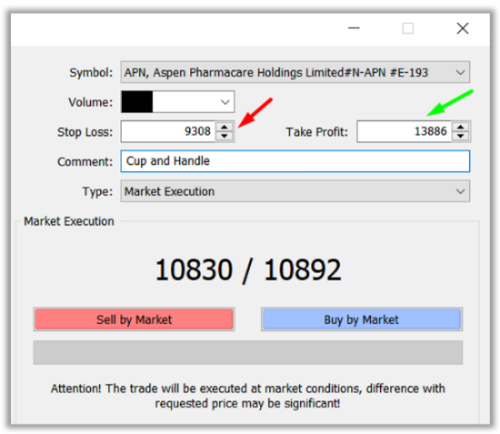Open the Type Market Execution dropdown
Screen dimensions: 500x434
(460, 191)
